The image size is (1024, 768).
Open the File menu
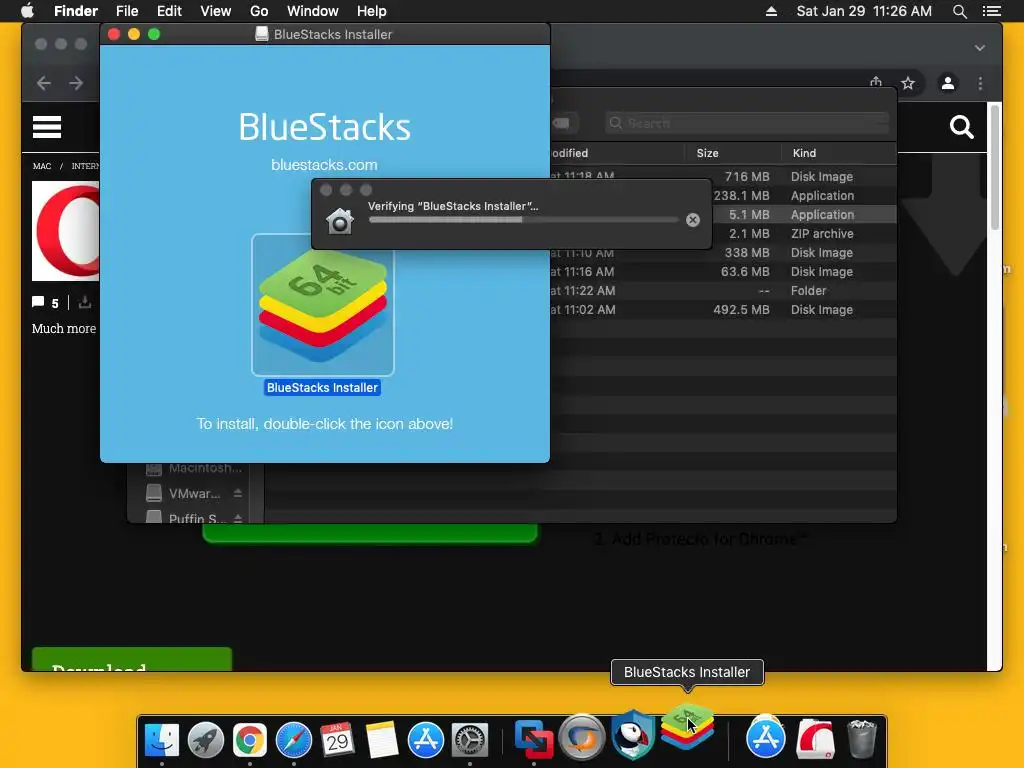(x=127, y=11)
